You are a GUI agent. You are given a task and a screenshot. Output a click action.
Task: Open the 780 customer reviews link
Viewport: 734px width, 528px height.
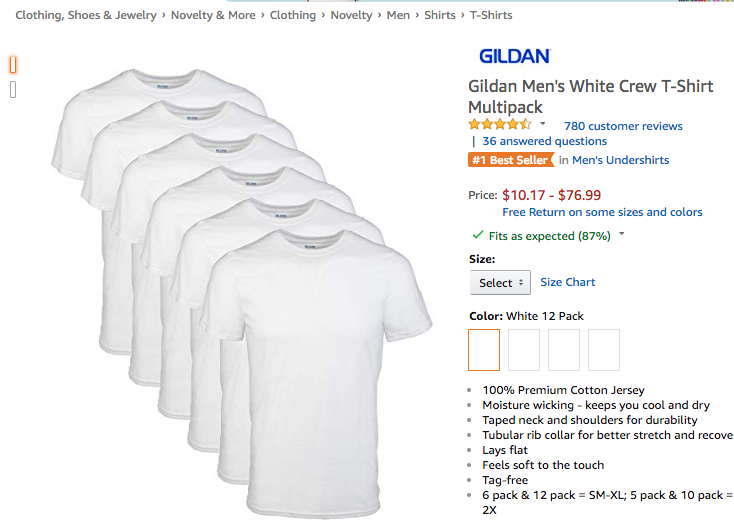623,126
